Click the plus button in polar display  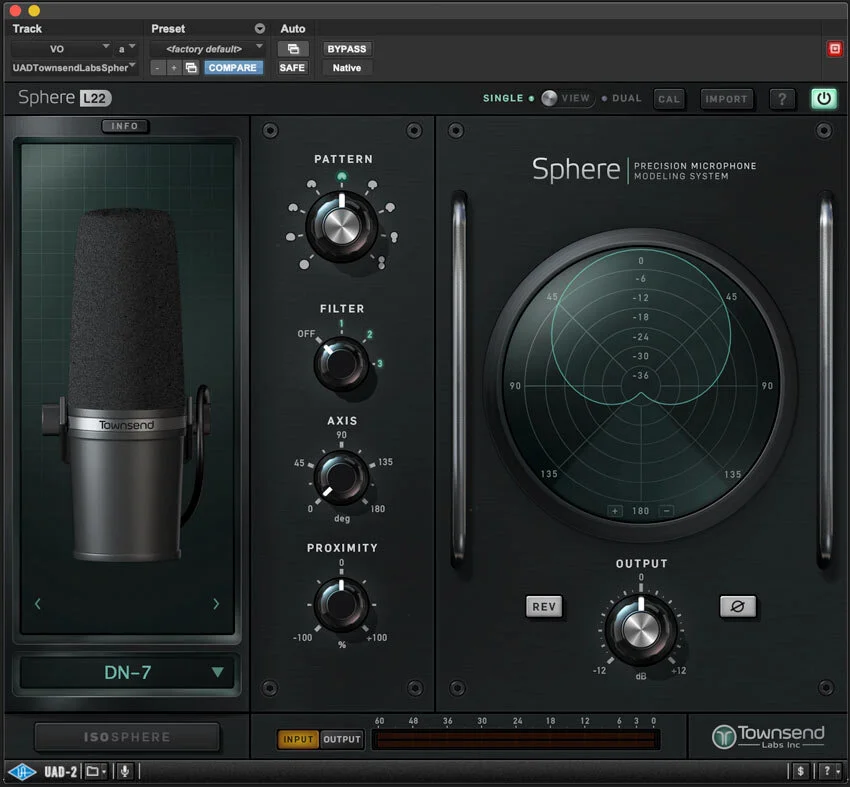point(615,511)
